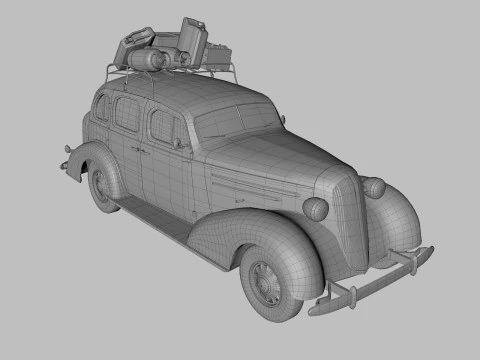Click the hood side trim vents
Image resolution: width=480 pixels, height=360 pixels.
click(x=255, y=187)
